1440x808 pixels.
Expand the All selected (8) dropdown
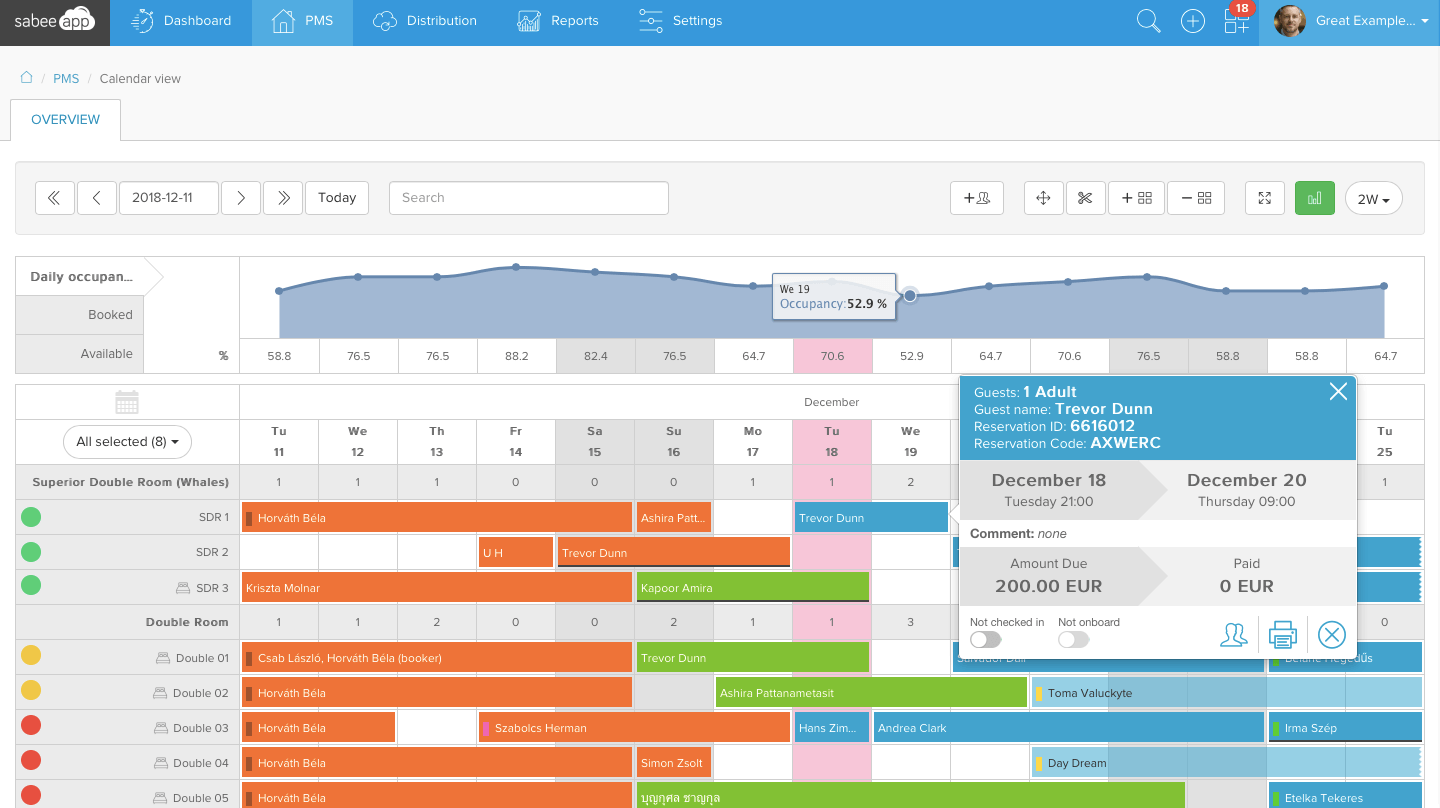127,441
